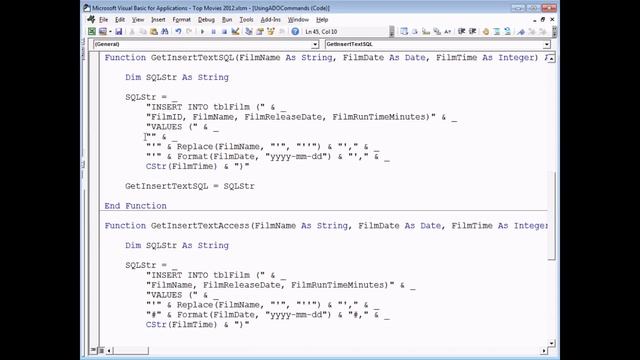Click the Undo arrow icon
The height and width of the screenshot is (360, 640).
(x=178, y=31)
